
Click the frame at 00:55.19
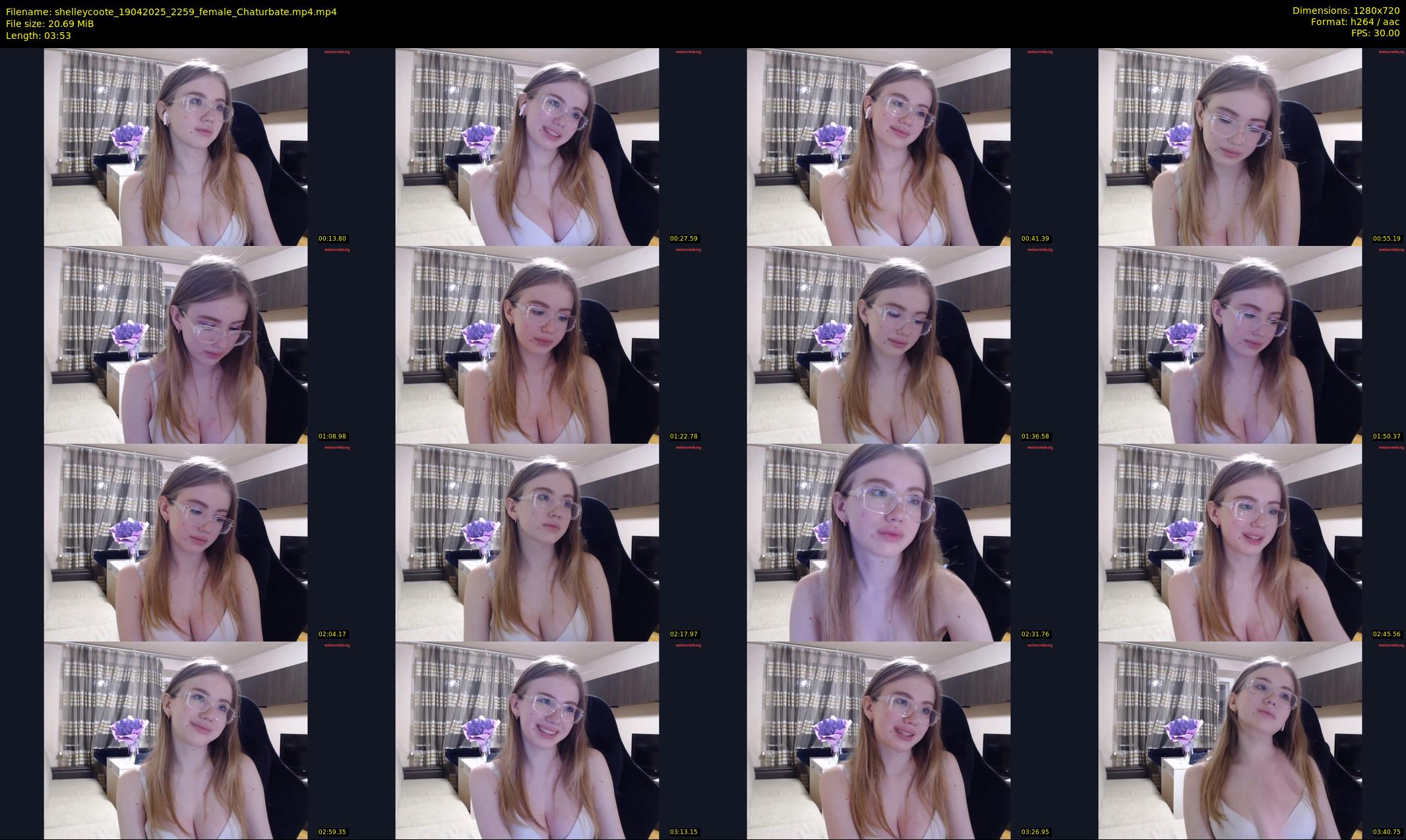(1230, 146)
